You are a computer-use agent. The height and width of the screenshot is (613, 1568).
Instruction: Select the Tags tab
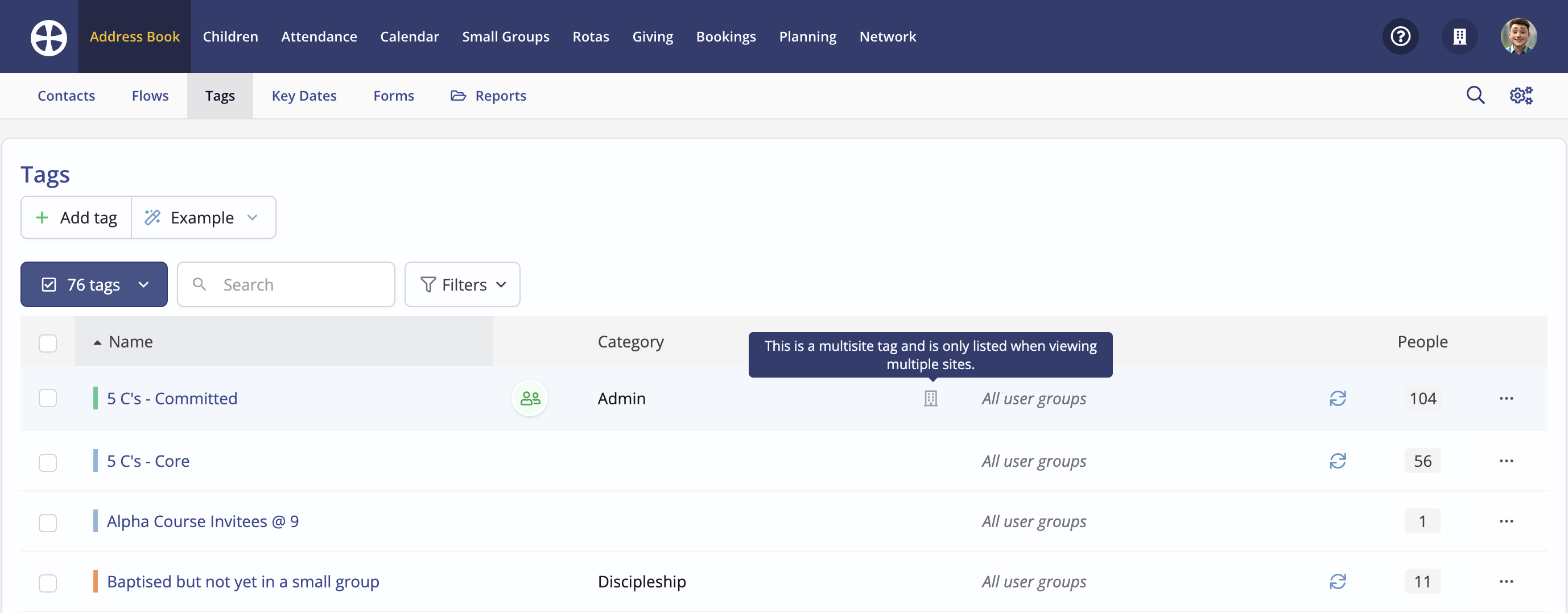[x=220, y=96]
